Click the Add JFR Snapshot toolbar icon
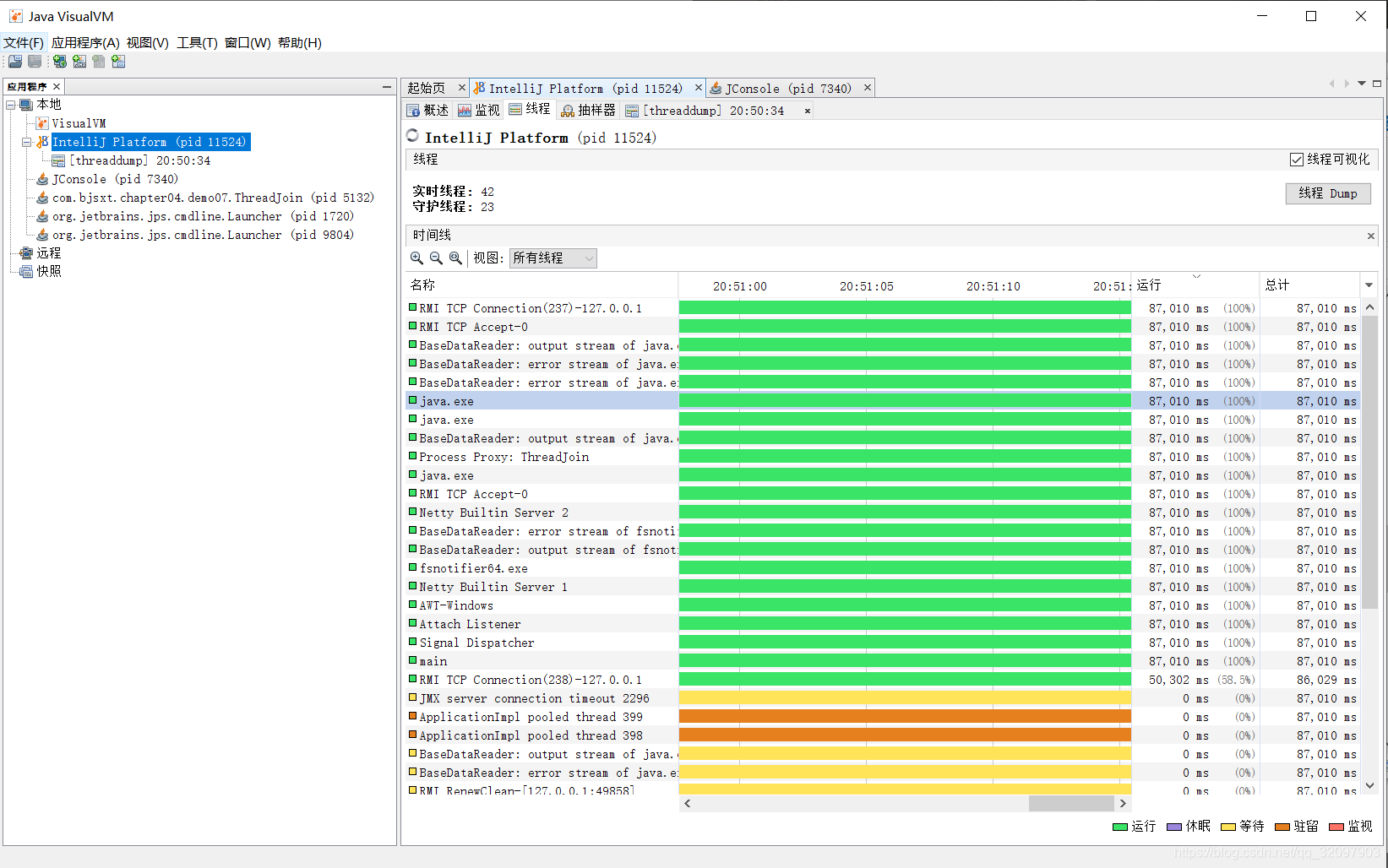The width and height of the screenshot is (1388, 868). pos(118,62)
